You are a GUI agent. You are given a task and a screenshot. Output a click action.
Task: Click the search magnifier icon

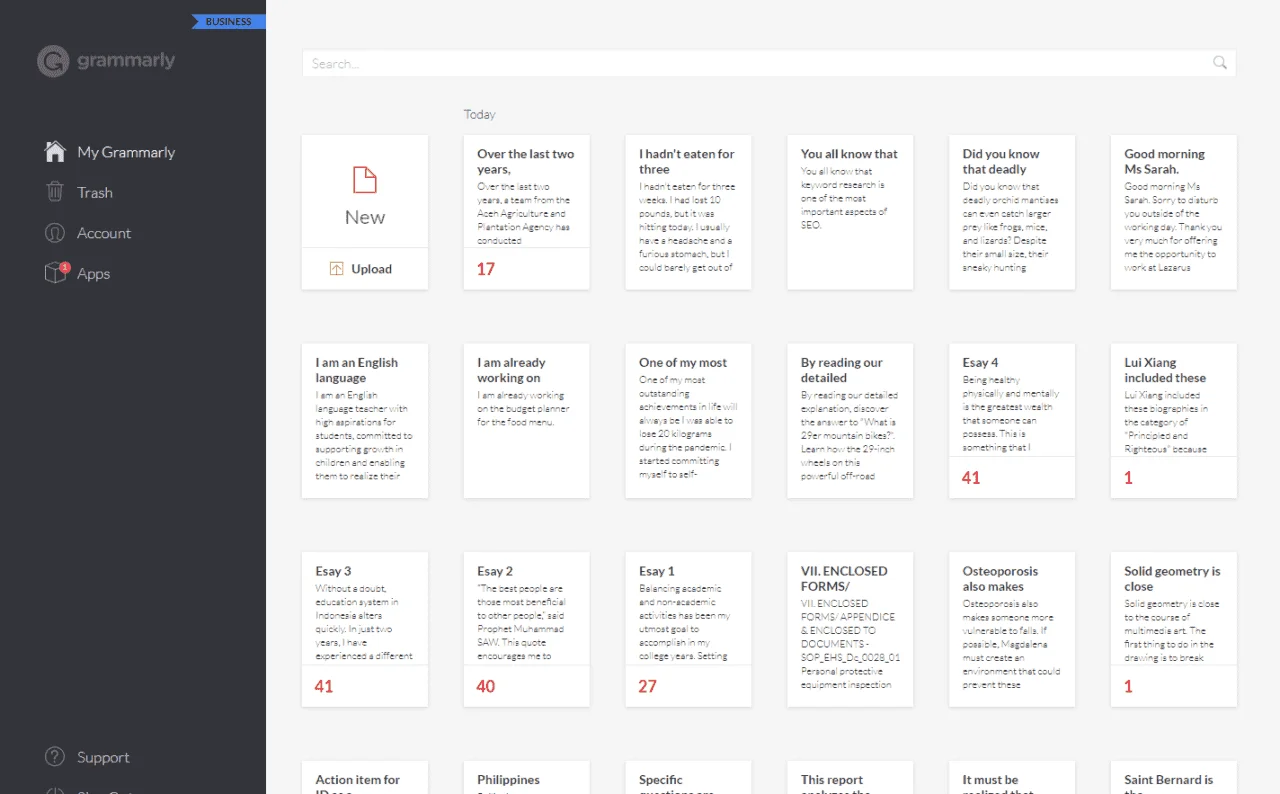tap(1220, 63)
